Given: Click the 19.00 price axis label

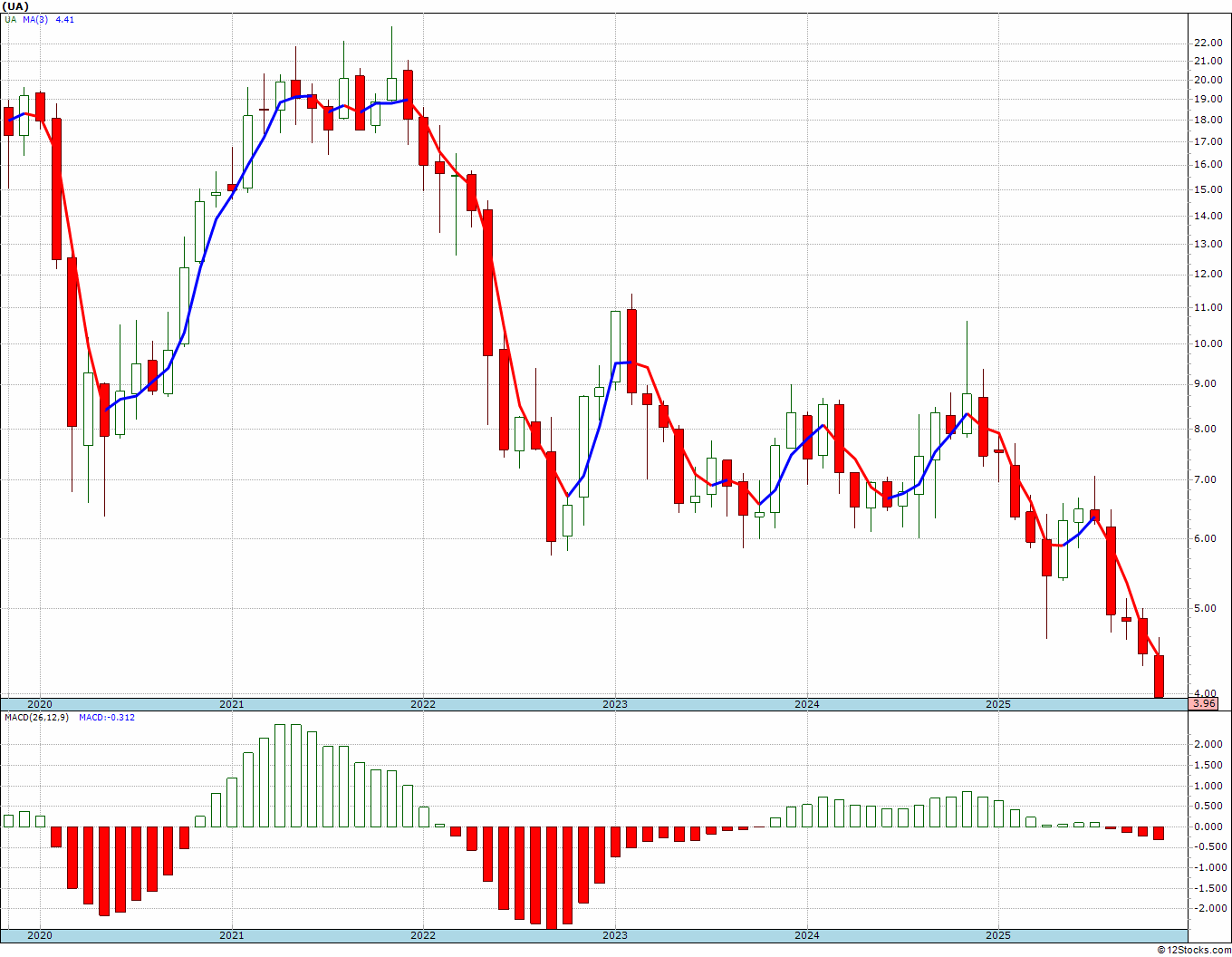Looking at the screenshot, I should [x=1208, y=100].
